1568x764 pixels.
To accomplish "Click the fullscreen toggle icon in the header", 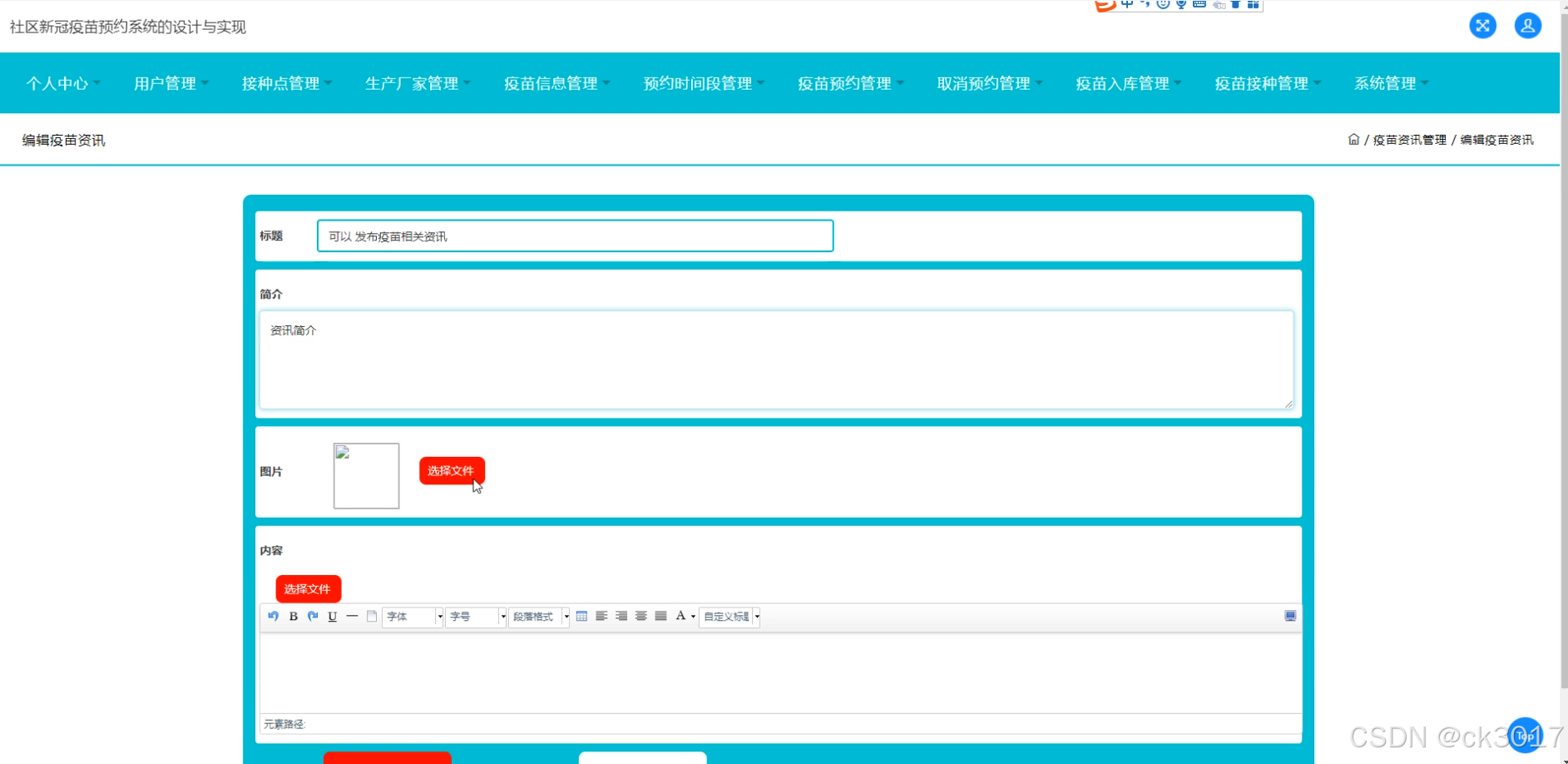I will tap(1482, 26).
